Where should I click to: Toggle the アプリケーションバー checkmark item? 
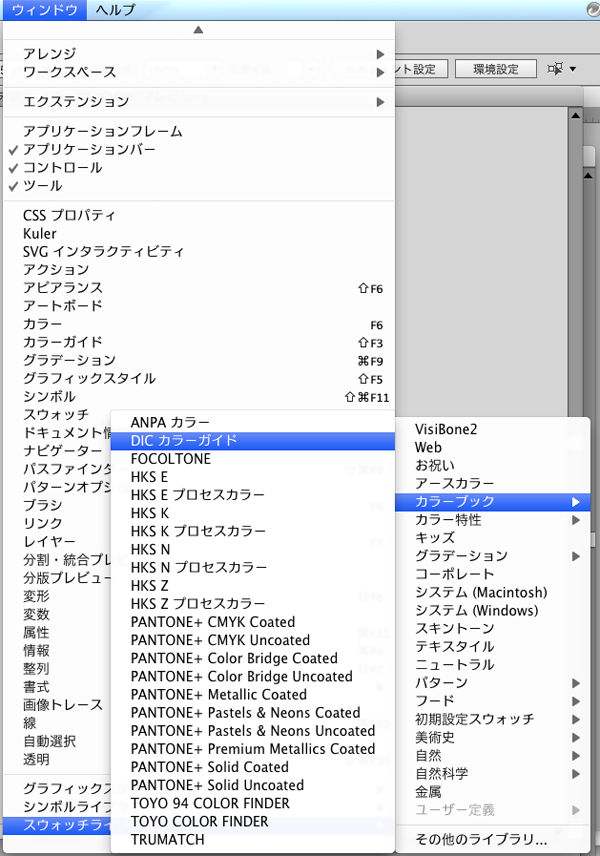[x=89, y=149]
